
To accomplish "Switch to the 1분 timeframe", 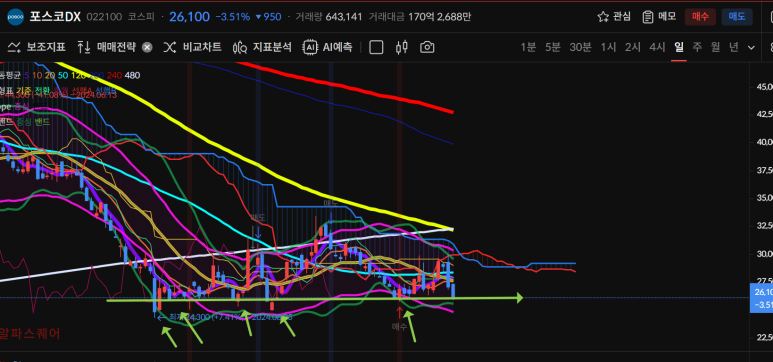I will [528, 47].
